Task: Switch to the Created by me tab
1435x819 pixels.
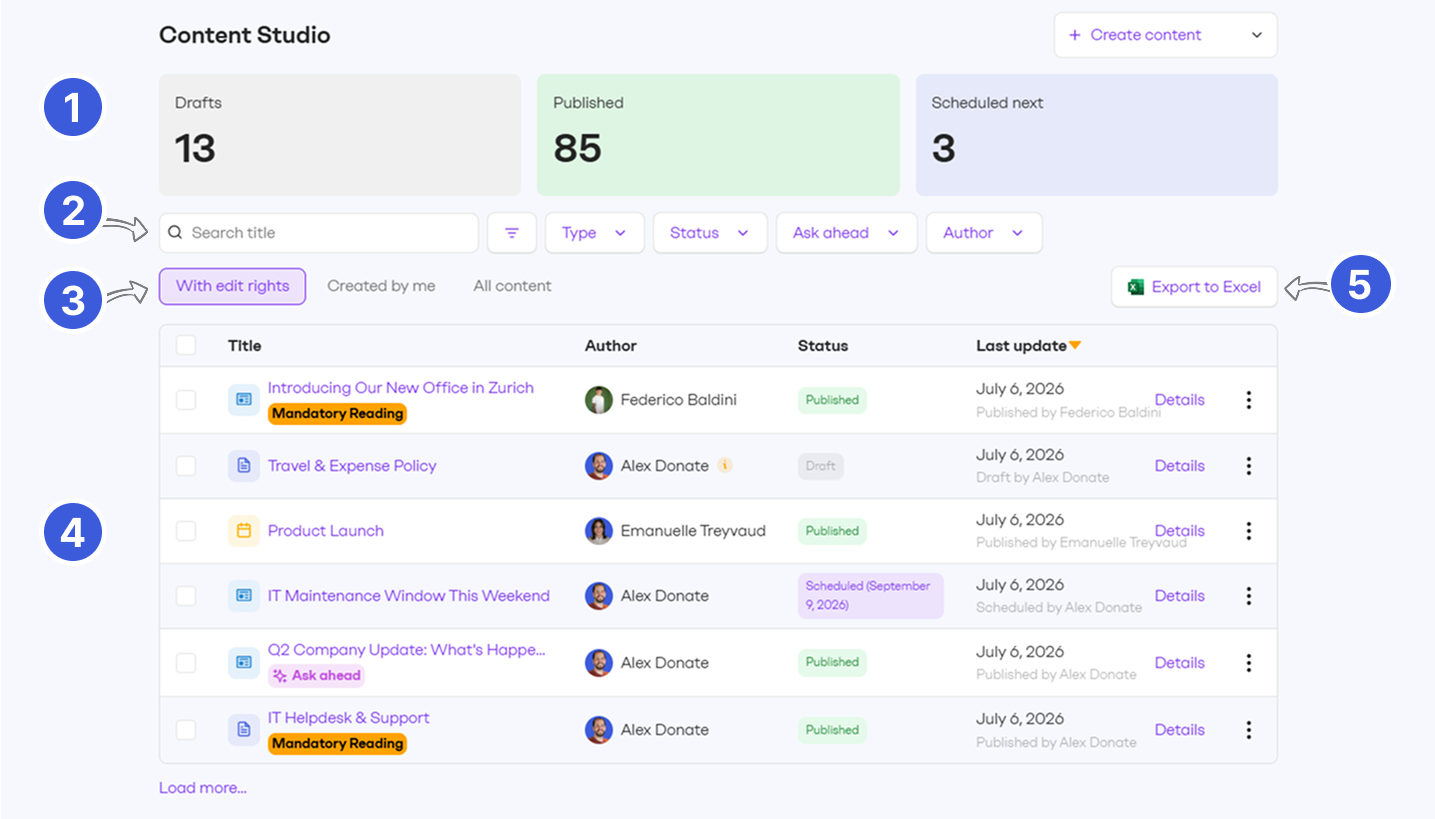Action: pos(381,286)
